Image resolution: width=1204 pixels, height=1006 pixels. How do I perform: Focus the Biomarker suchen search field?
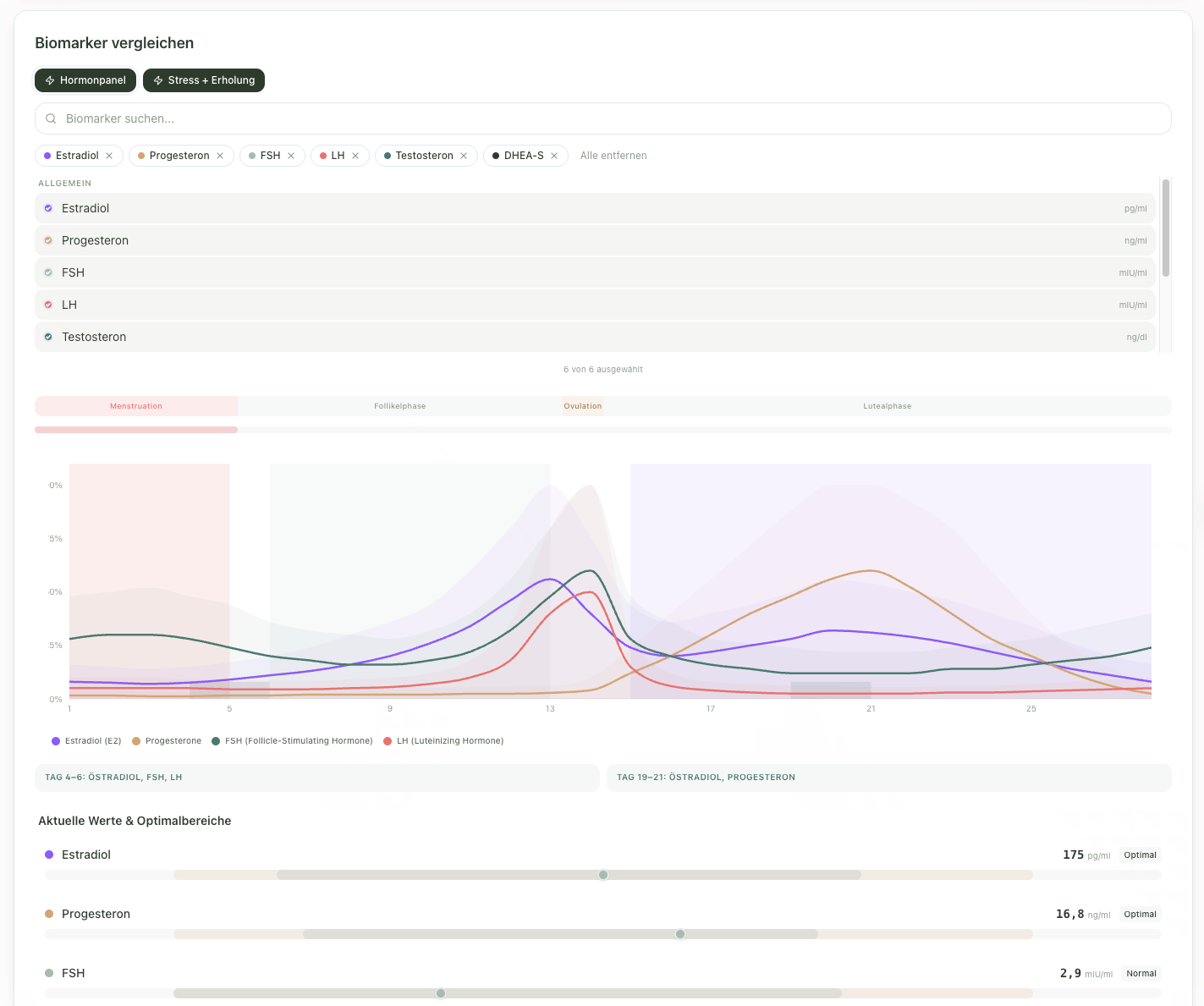(x=603, y=118)
